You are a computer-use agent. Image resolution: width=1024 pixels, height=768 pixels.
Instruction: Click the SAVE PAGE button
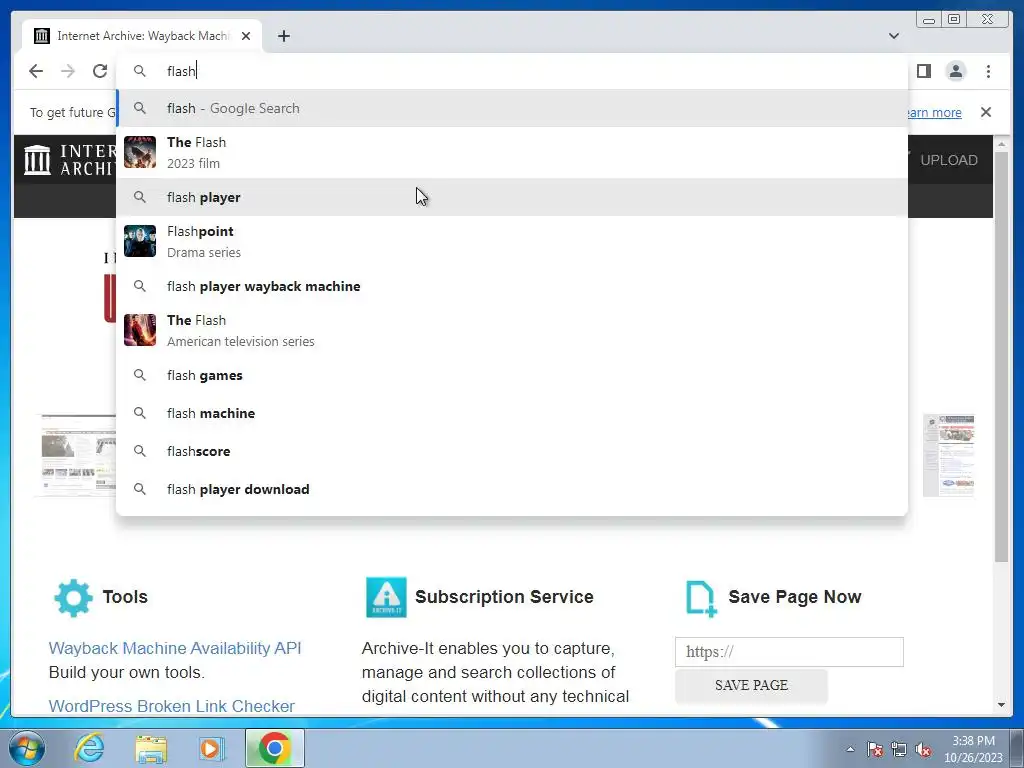[751, 685]
